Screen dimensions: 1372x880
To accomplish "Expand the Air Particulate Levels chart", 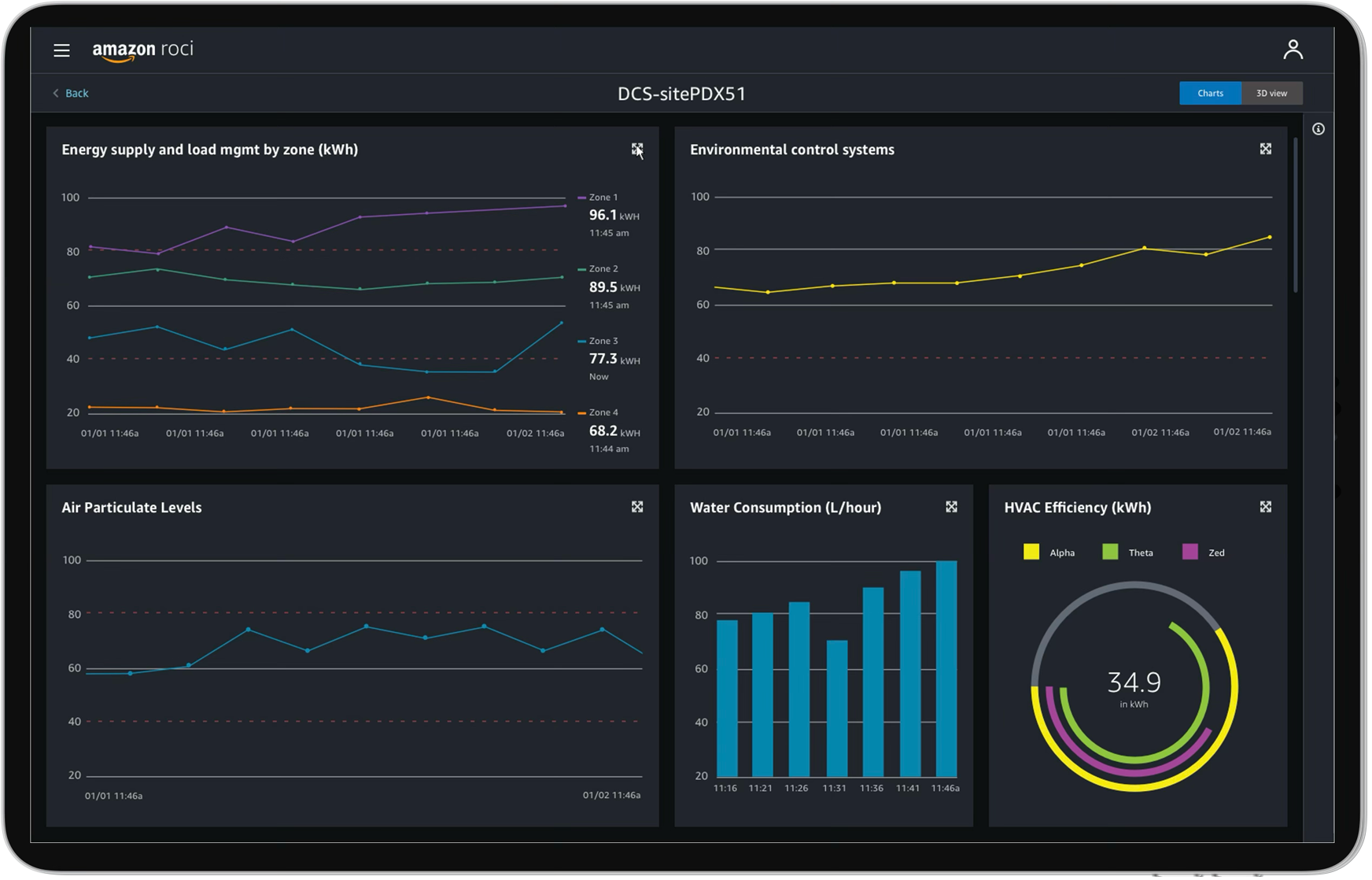I will point(636,507).
